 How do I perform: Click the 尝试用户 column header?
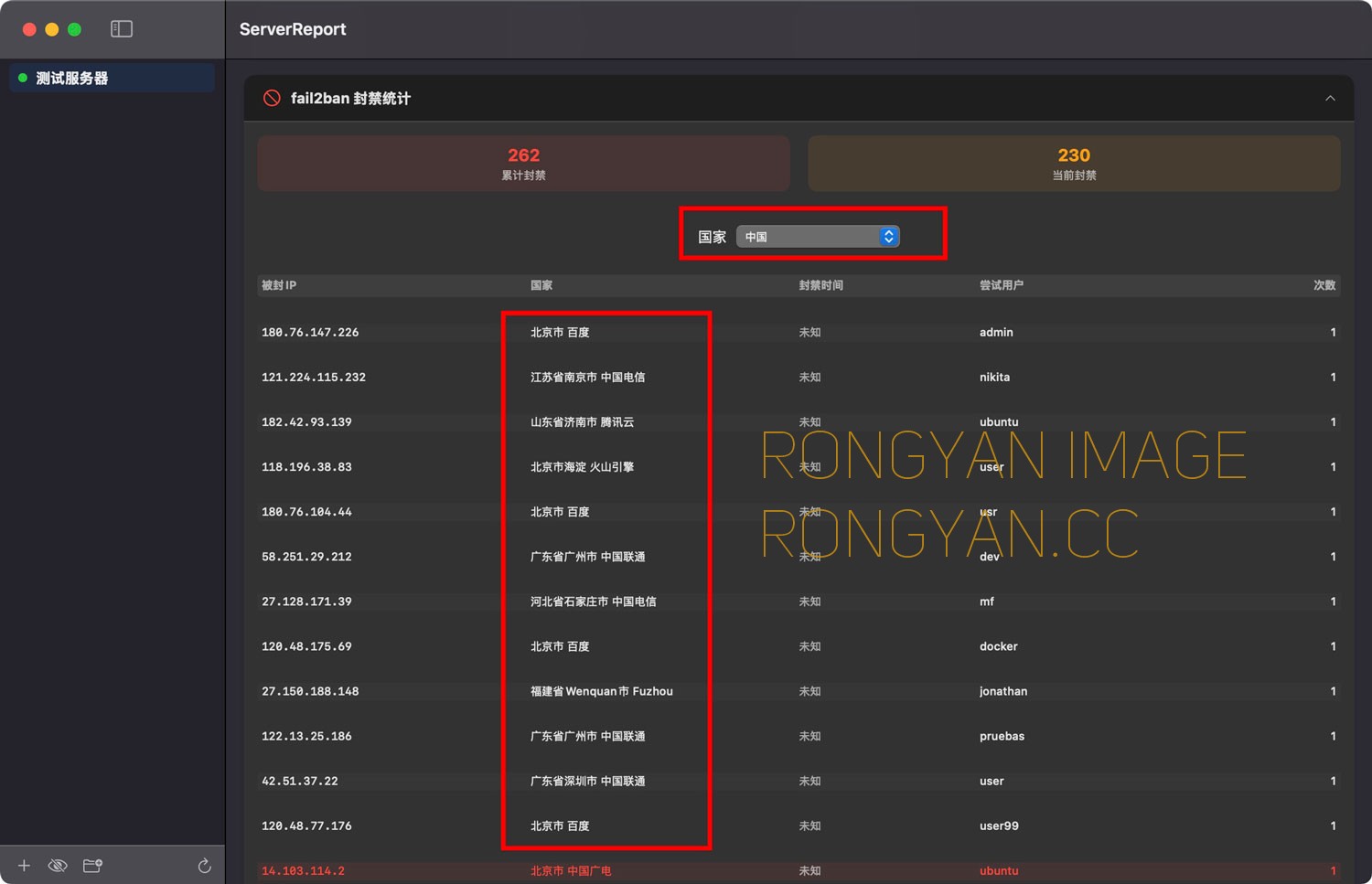1002,285
